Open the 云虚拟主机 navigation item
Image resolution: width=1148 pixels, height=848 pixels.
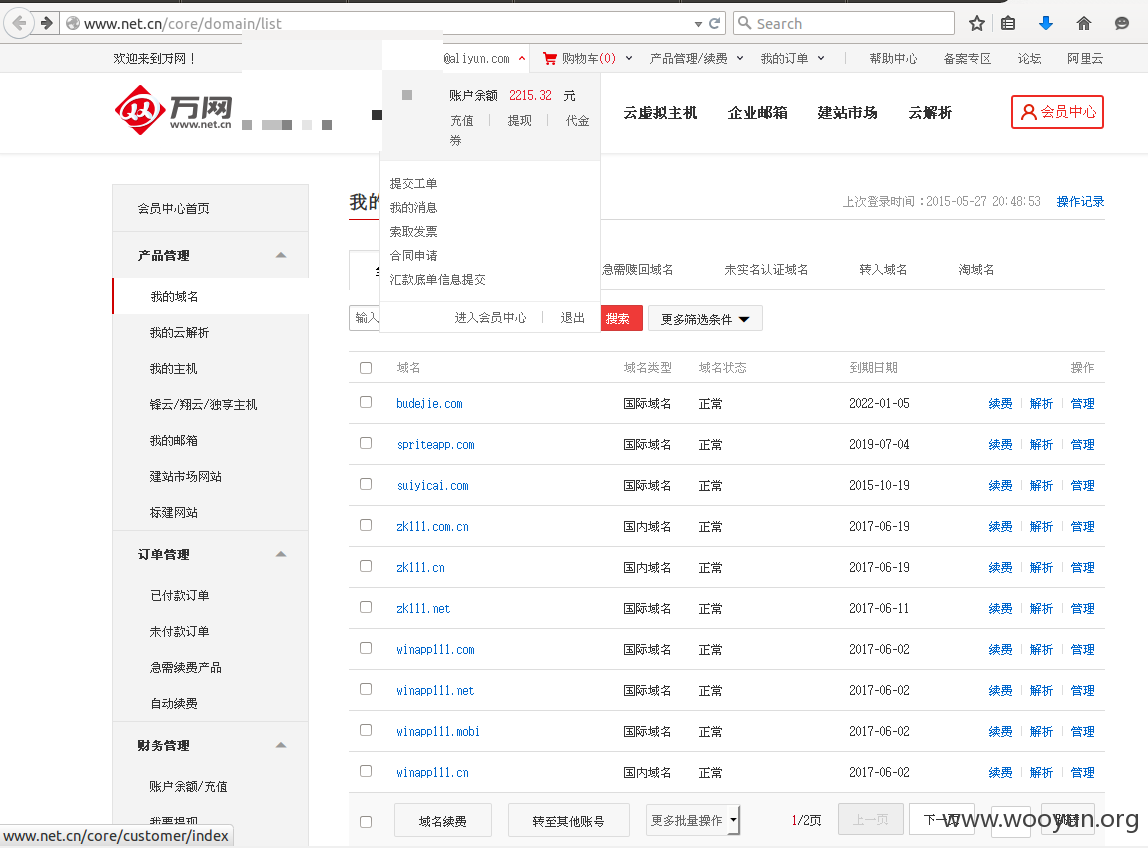point(660,113)
